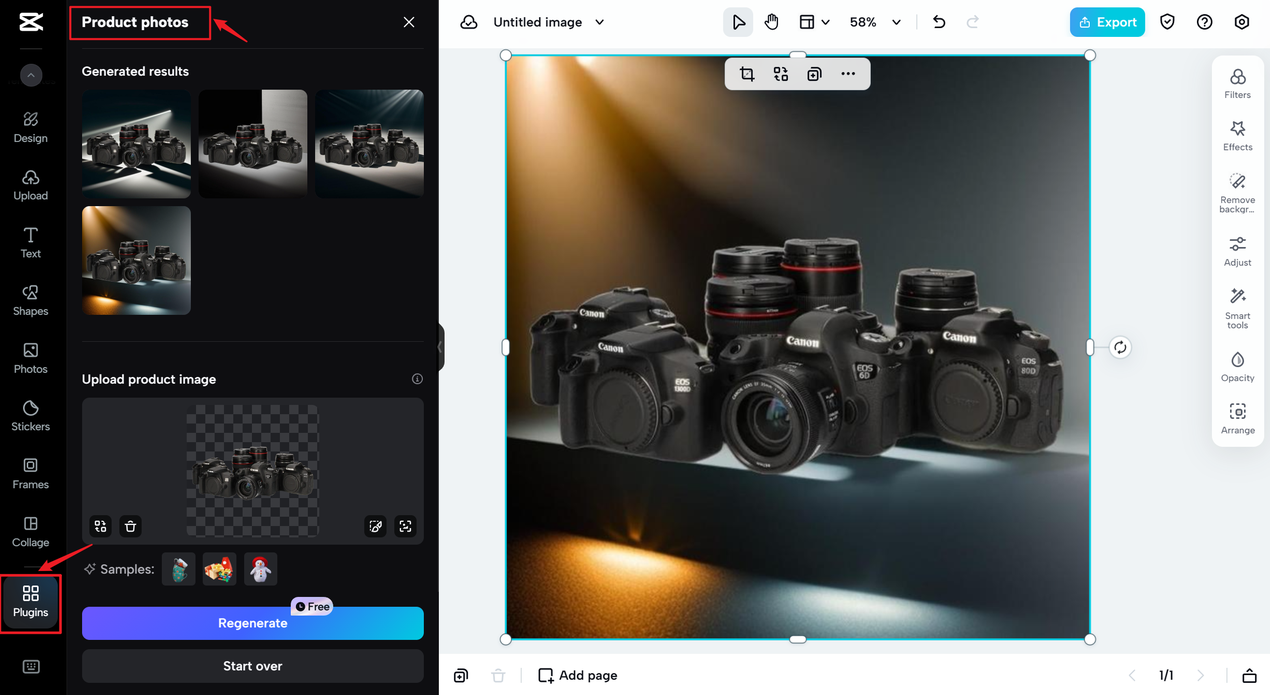Redo the last action
The height and width of the screenshot is (695, 1270).
click(x=973, y=22)
